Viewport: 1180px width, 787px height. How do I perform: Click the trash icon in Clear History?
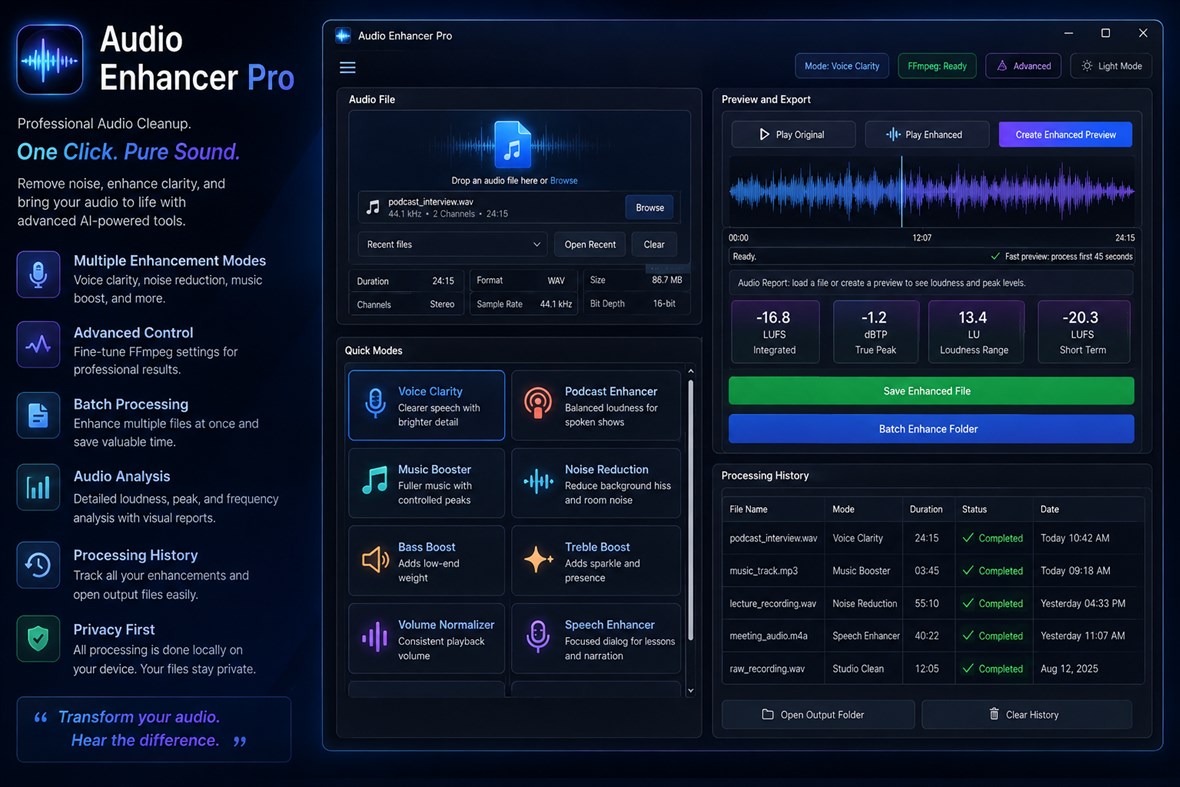994,713
